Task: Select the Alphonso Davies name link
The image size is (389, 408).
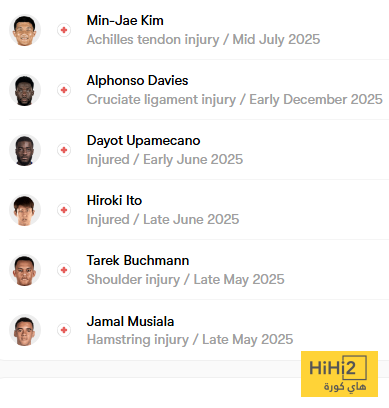Action: [x=137, y=81]
